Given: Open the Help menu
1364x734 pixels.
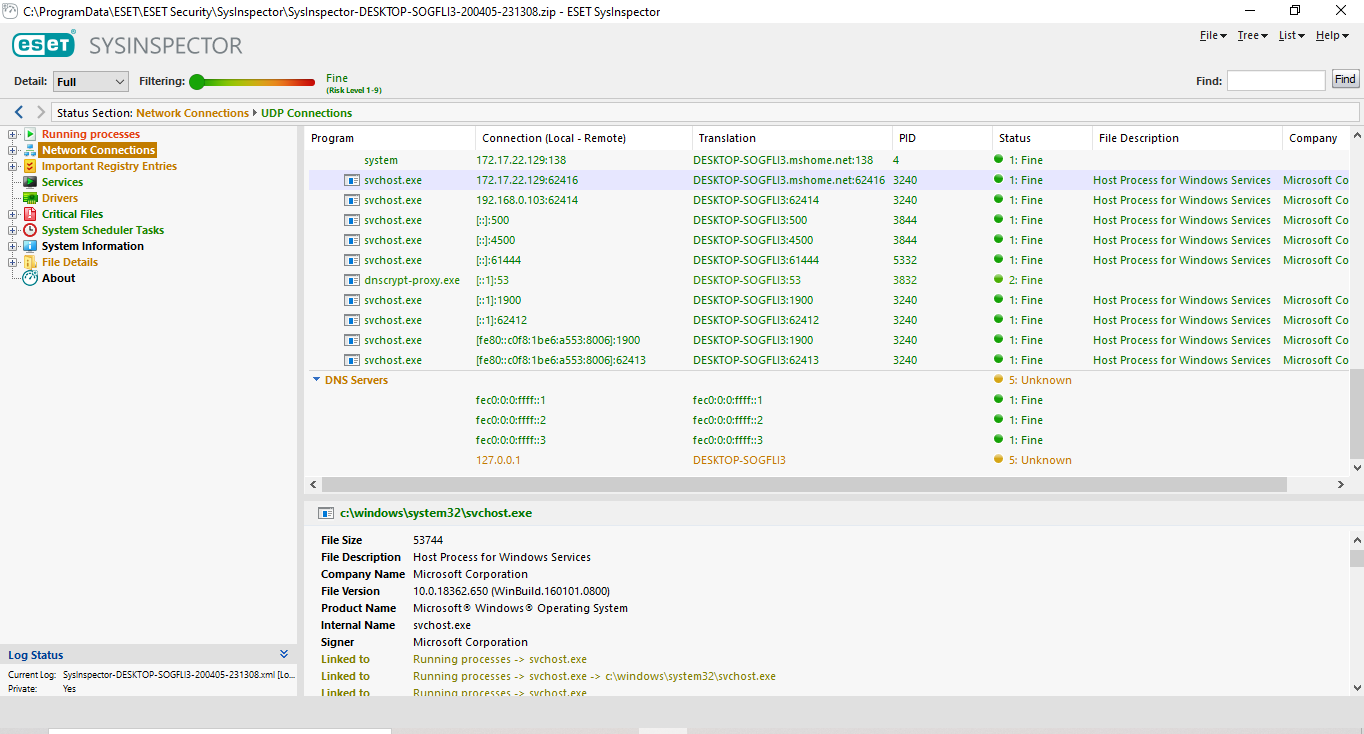Looking at the screenshot, I should click(x=1331, y=35).
